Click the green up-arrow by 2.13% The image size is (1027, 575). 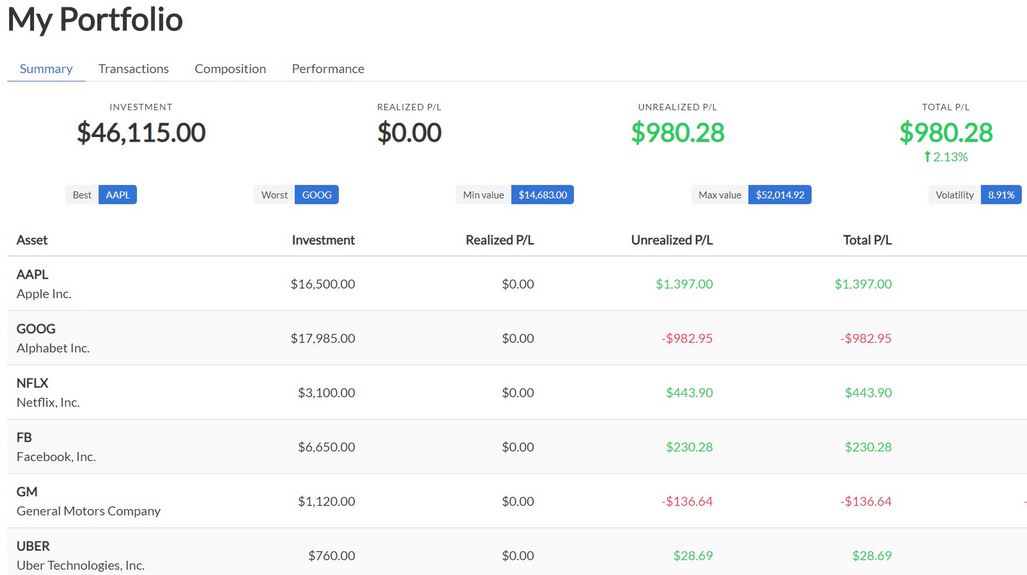927,157
